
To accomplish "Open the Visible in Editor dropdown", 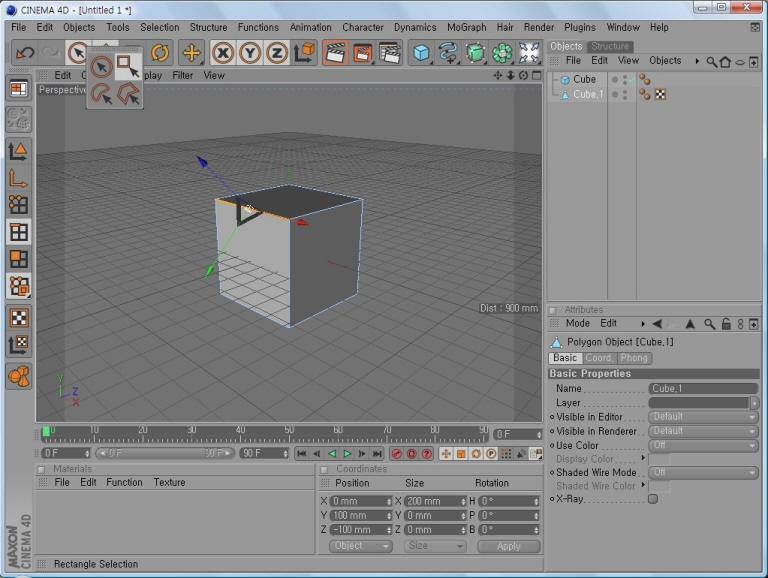I will [703, 417].
